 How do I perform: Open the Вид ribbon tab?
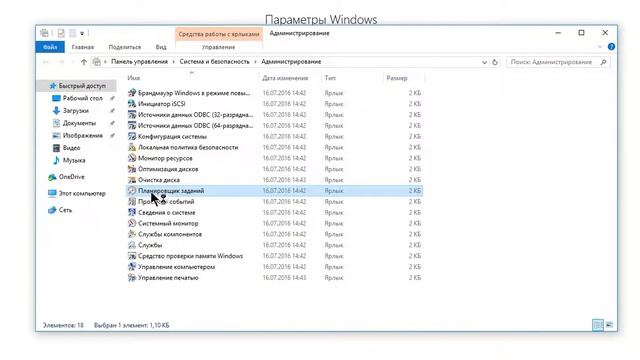(161, 47)
